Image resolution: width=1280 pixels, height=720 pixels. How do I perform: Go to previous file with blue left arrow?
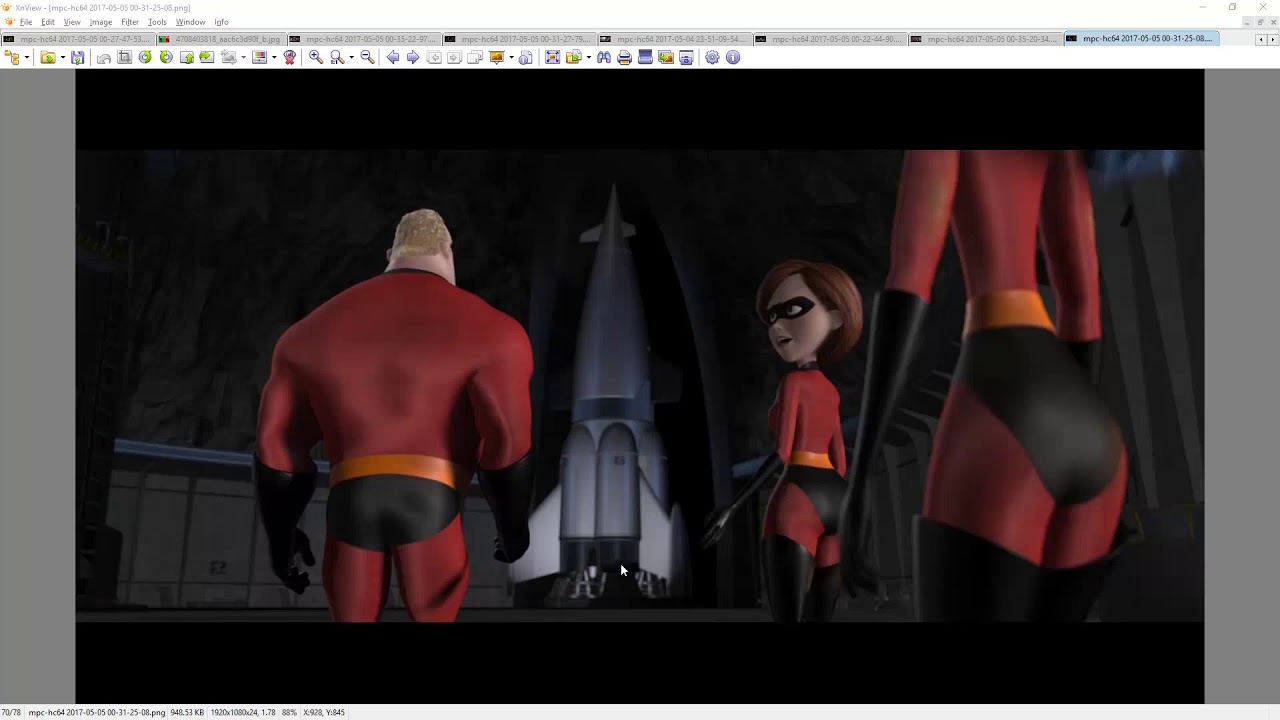pos(393,58)
